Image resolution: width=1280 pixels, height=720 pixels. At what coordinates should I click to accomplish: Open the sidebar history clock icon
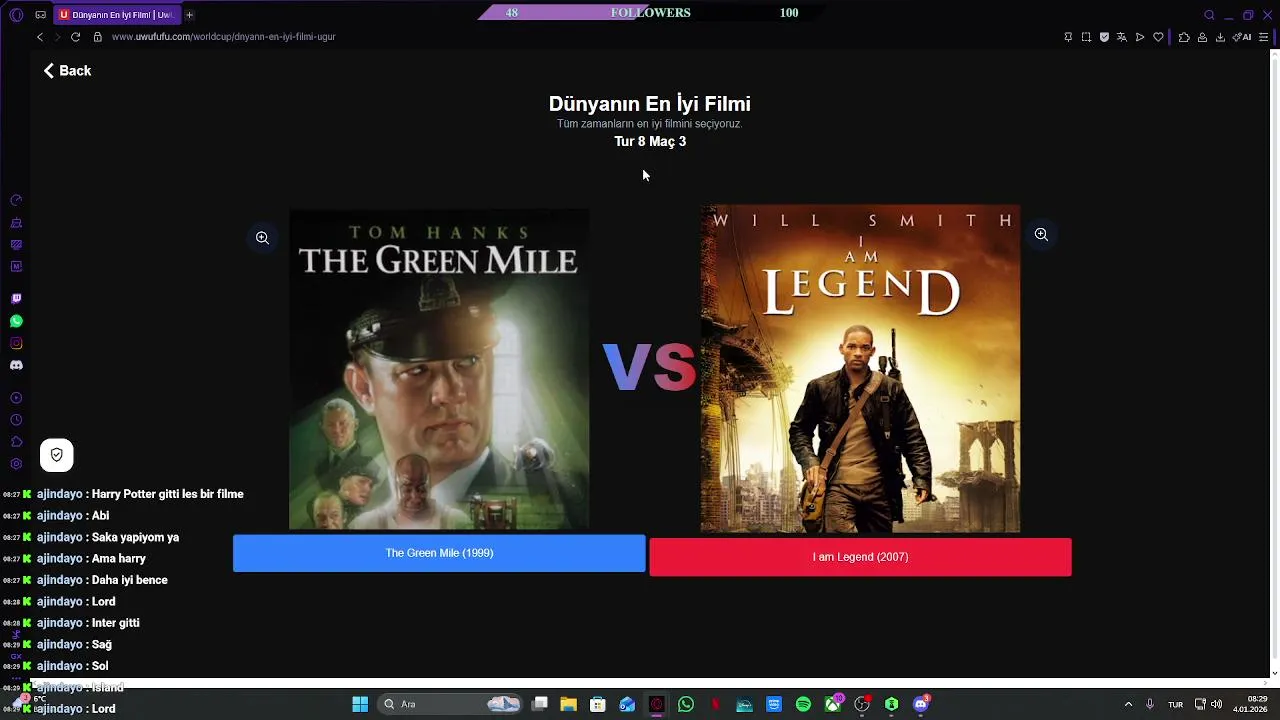click(x=16, y=420)
